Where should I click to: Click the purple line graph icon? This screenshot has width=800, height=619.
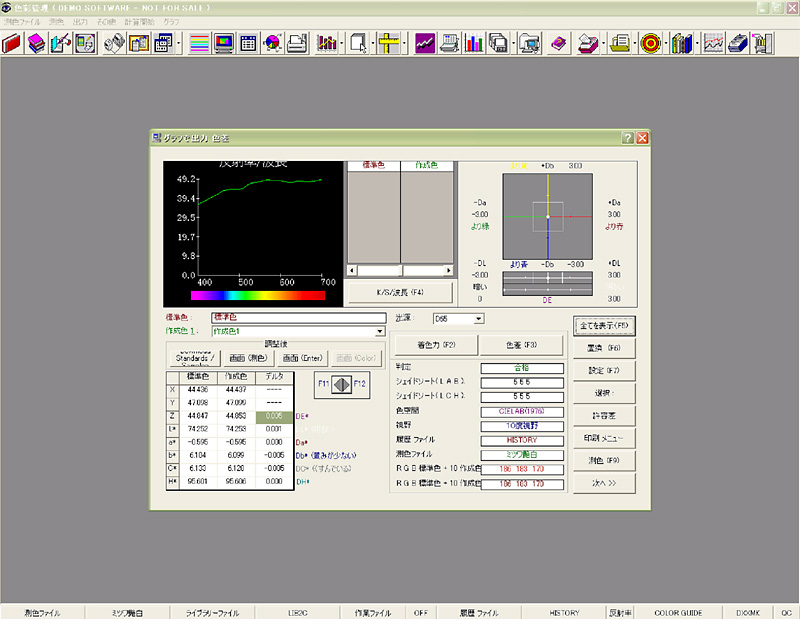pos(425,43)
